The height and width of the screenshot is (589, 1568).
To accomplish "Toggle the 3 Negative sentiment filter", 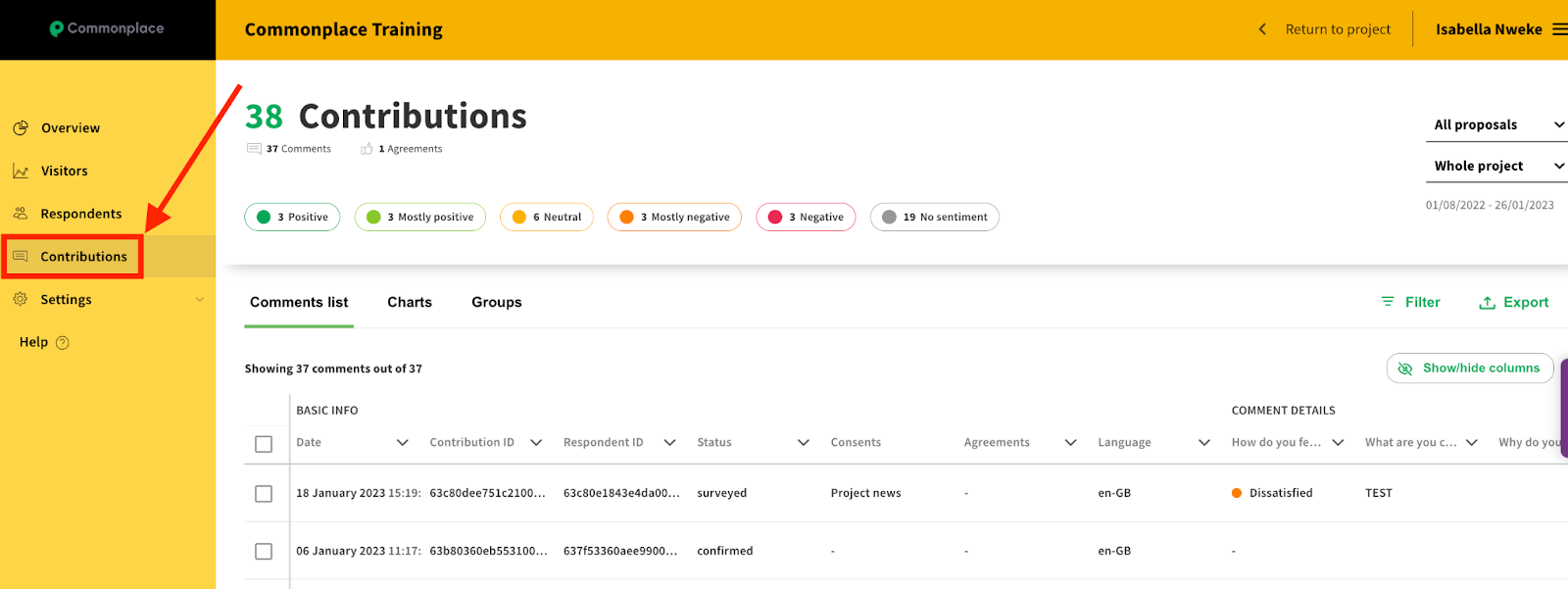I will click(806, 217).
